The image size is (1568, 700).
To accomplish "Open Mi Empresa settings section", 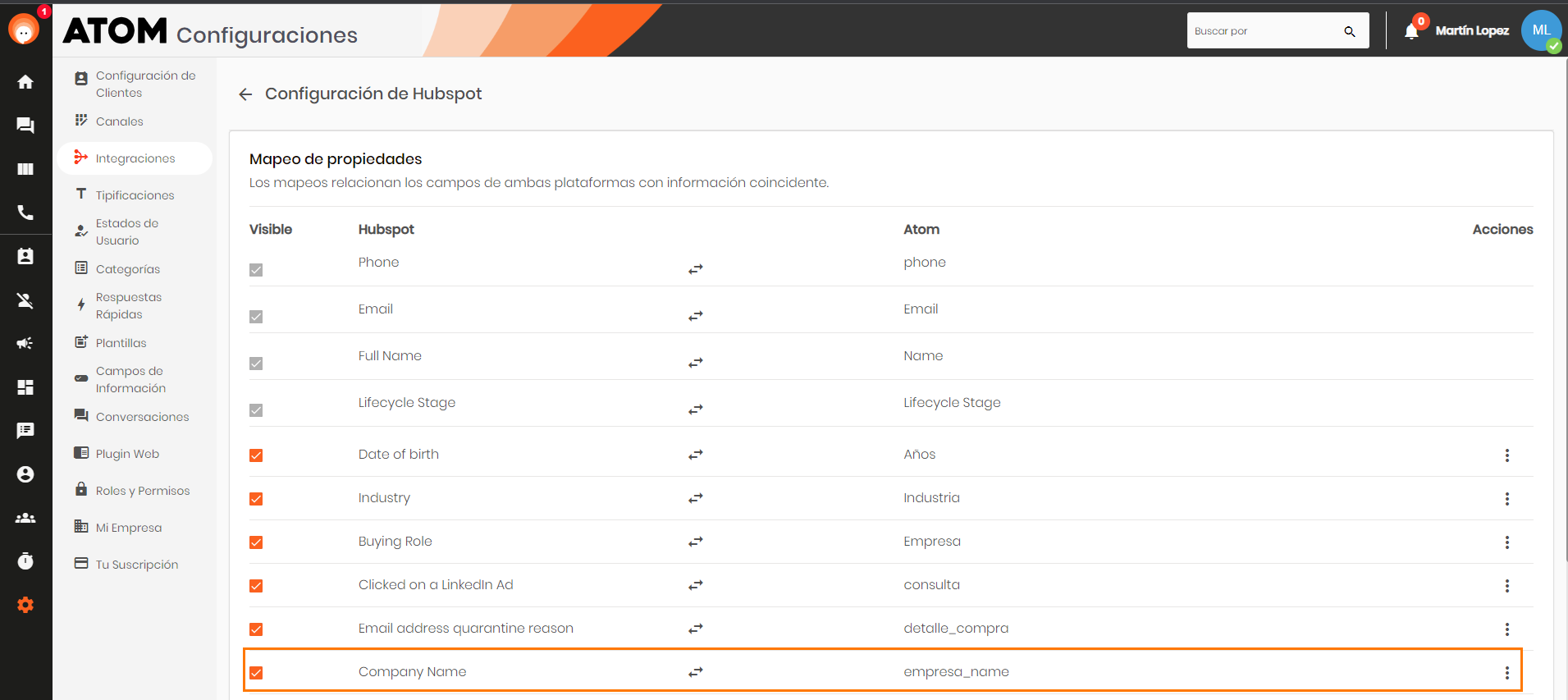I will 135,528.
